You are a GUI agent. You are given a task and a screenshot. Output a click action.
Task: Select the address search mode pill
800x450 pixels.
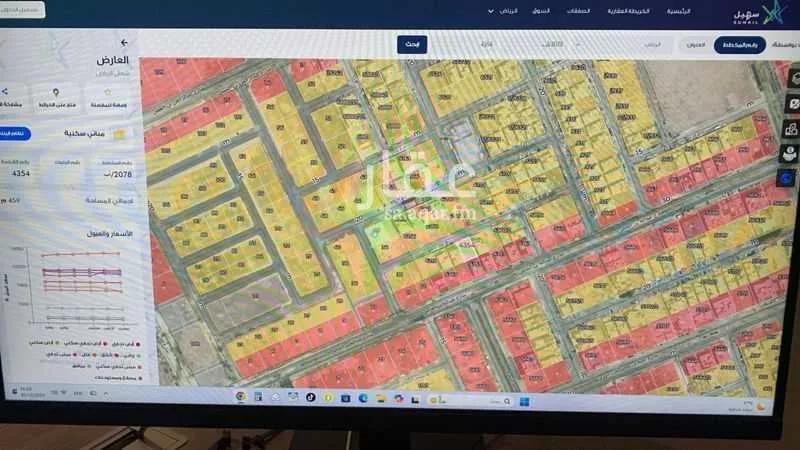pyautogui.click(x=696, y=45)
